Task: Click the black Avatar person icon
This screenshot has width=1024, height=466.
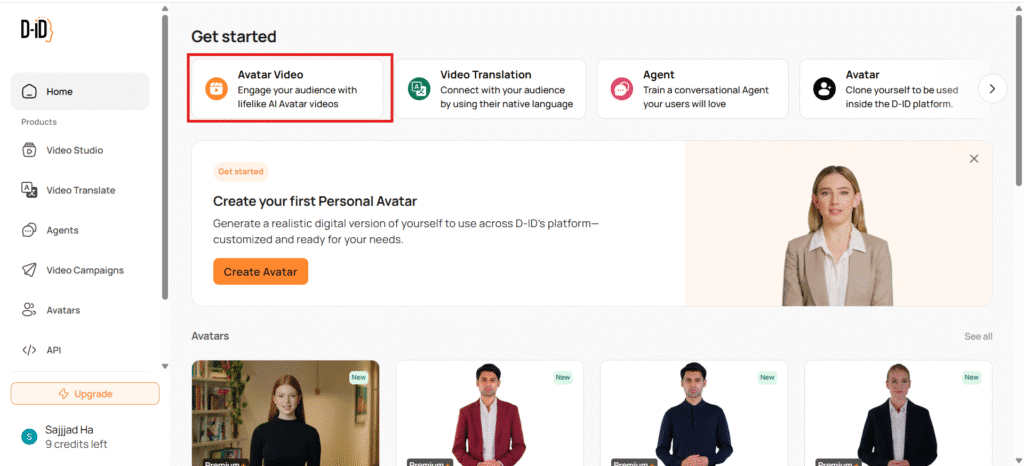Action: [x=824, y=89]
